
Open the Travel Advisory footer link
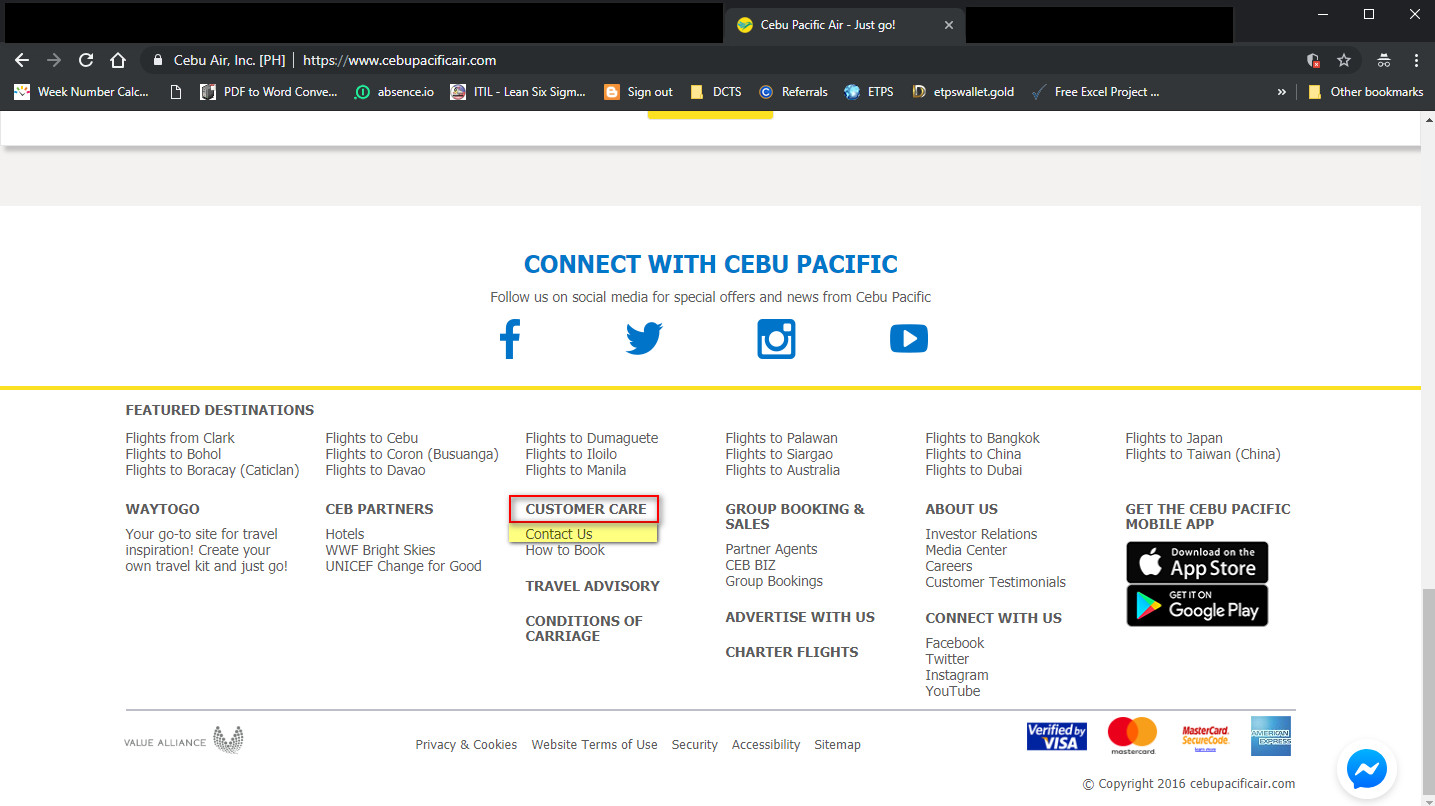(x=593, y=586)
